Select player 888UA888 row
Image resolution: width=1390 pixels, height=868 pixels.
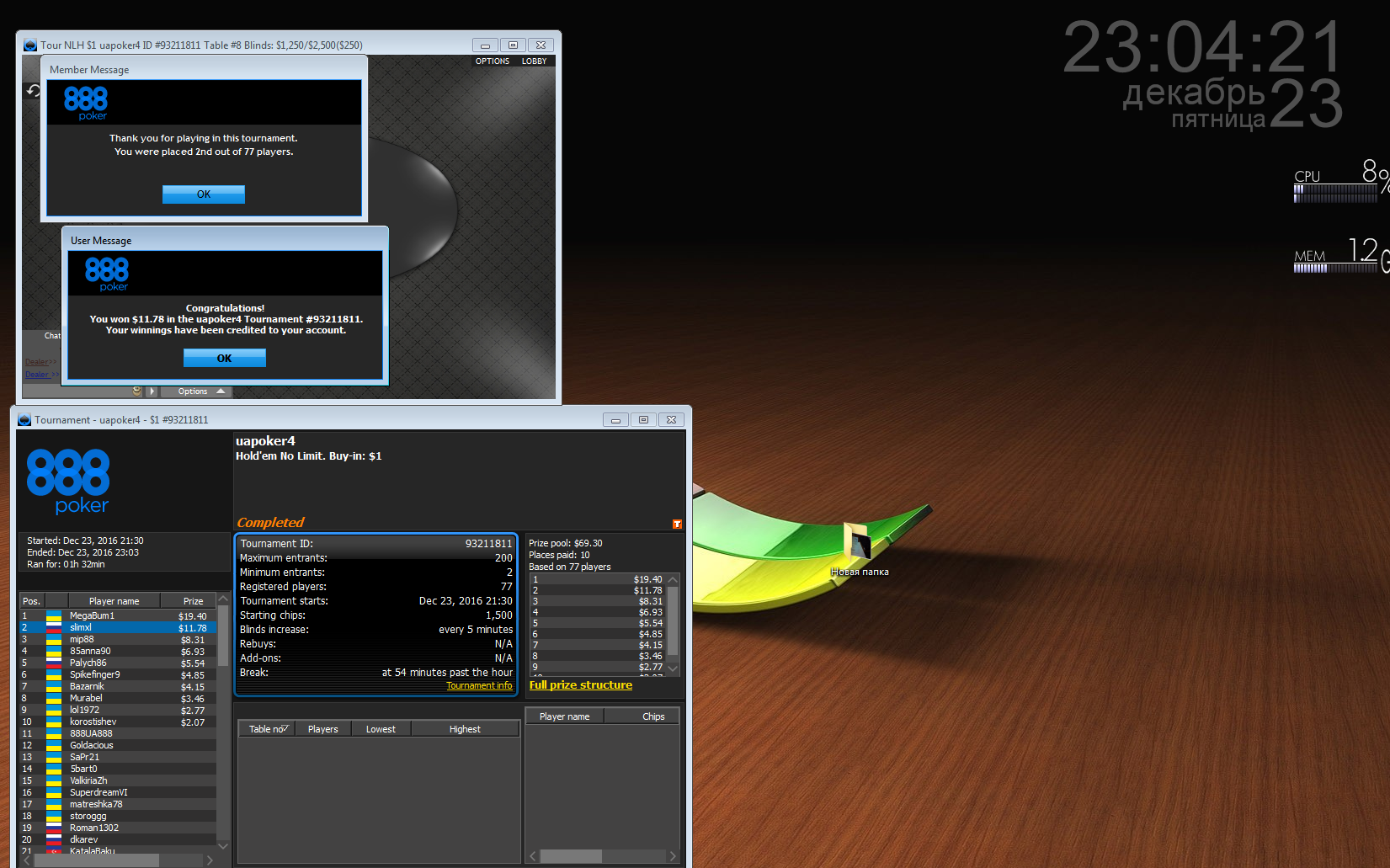(118, 733)
